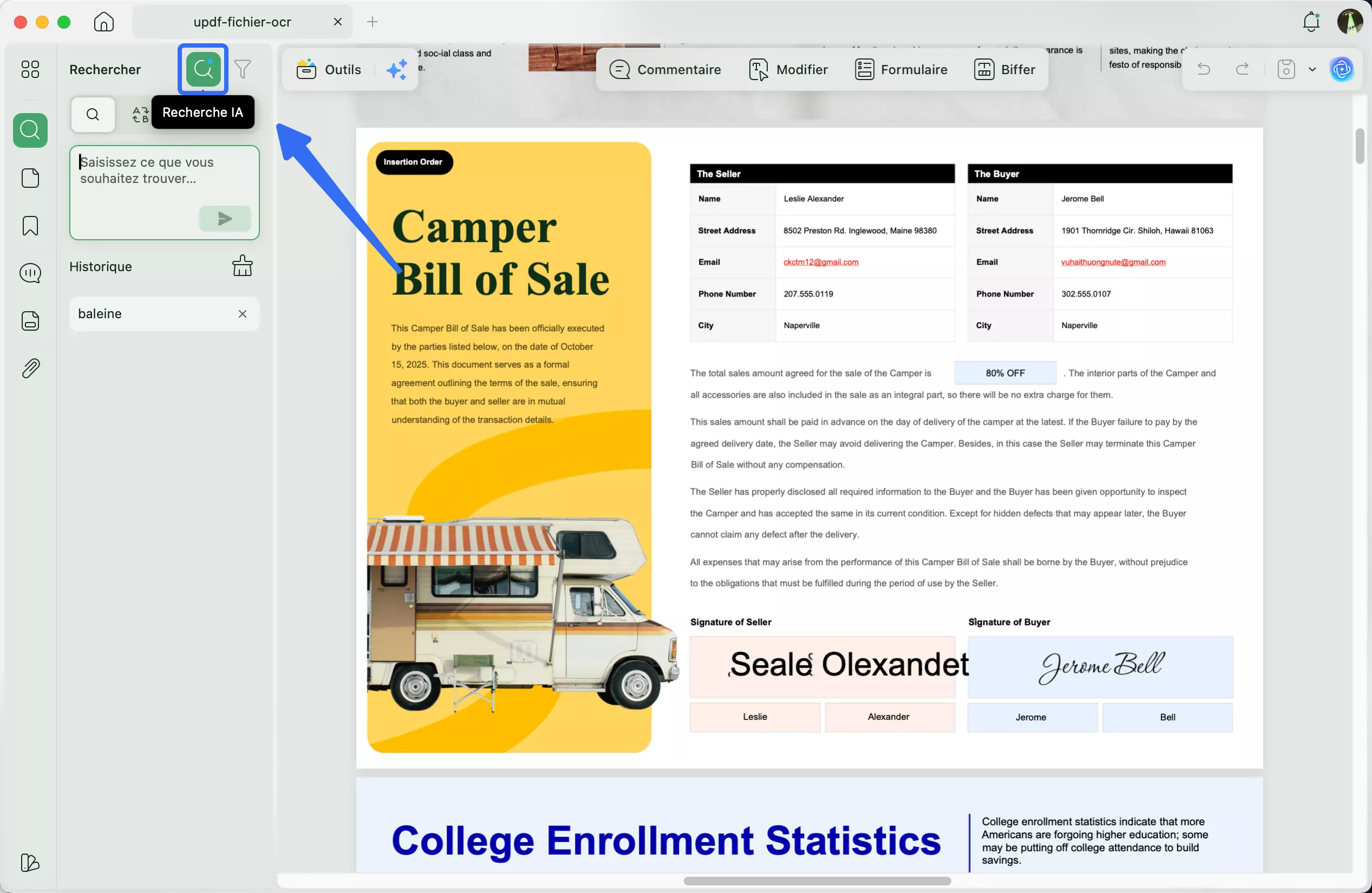Click the AI search (Recherche IA) icon

203,69
